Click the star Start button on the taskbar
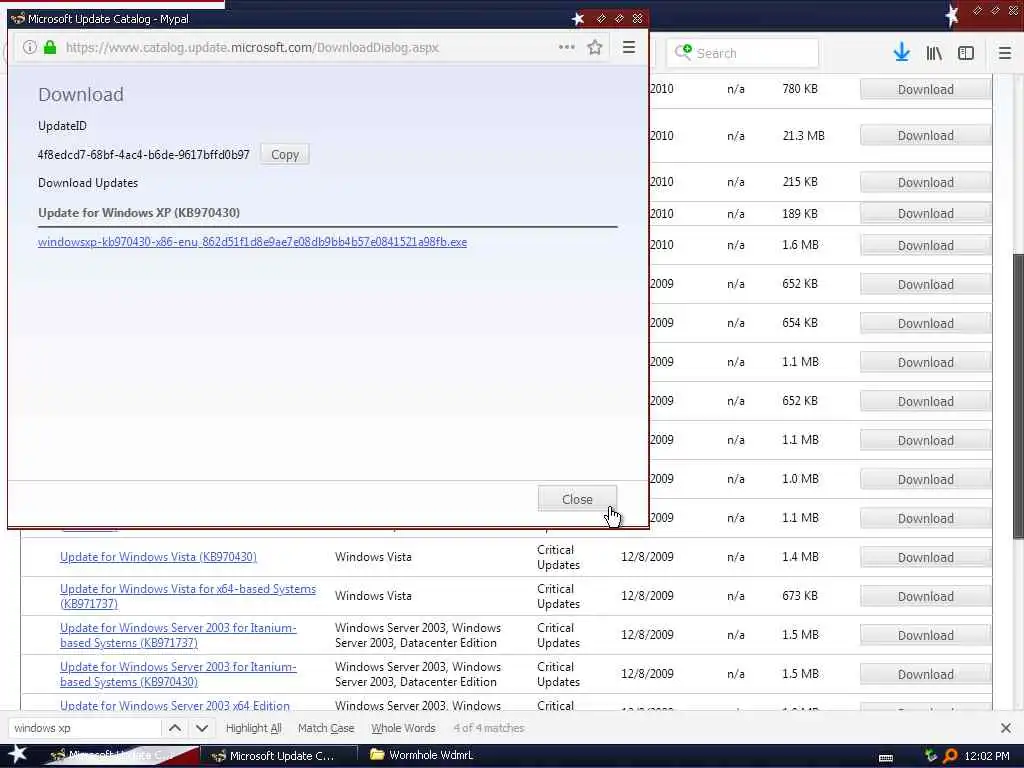The image size is (1024, 768). coord(17,754)
